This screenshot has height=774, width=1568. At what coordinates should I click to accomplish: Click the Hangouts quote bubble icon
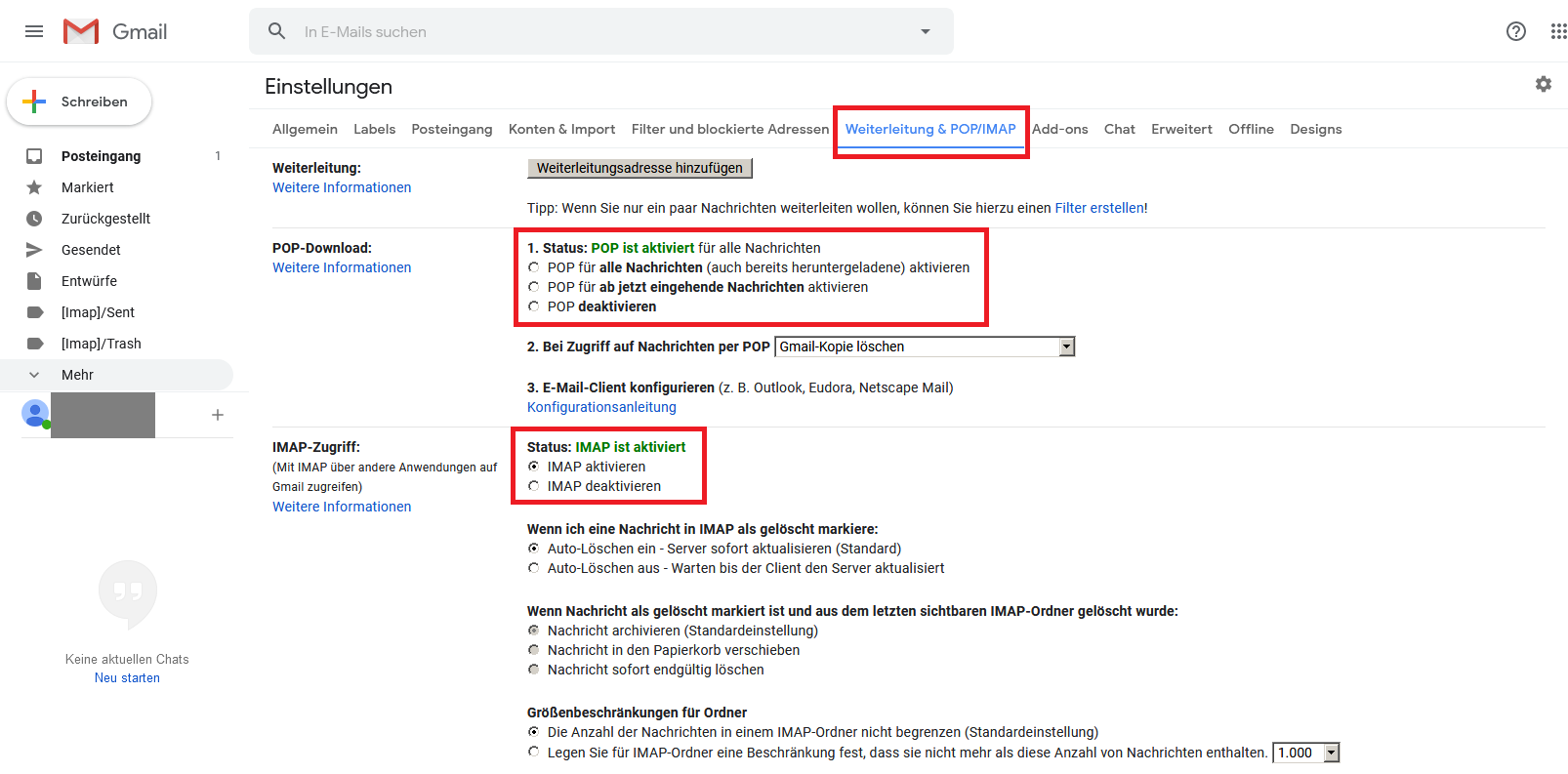[x=127, y=593]
